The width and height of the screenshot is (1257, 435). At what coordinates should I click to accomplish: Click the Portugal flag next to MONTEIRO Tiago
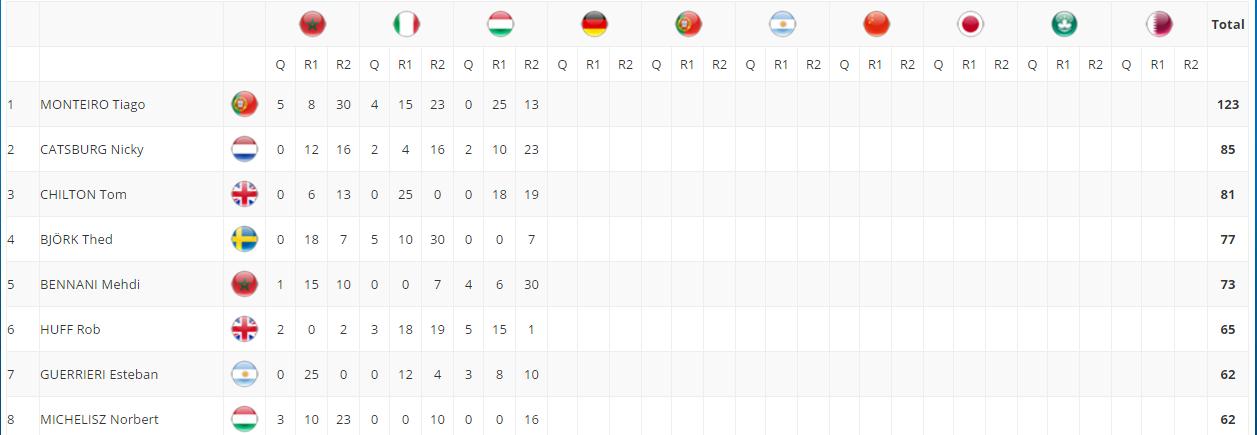(244, 104)
